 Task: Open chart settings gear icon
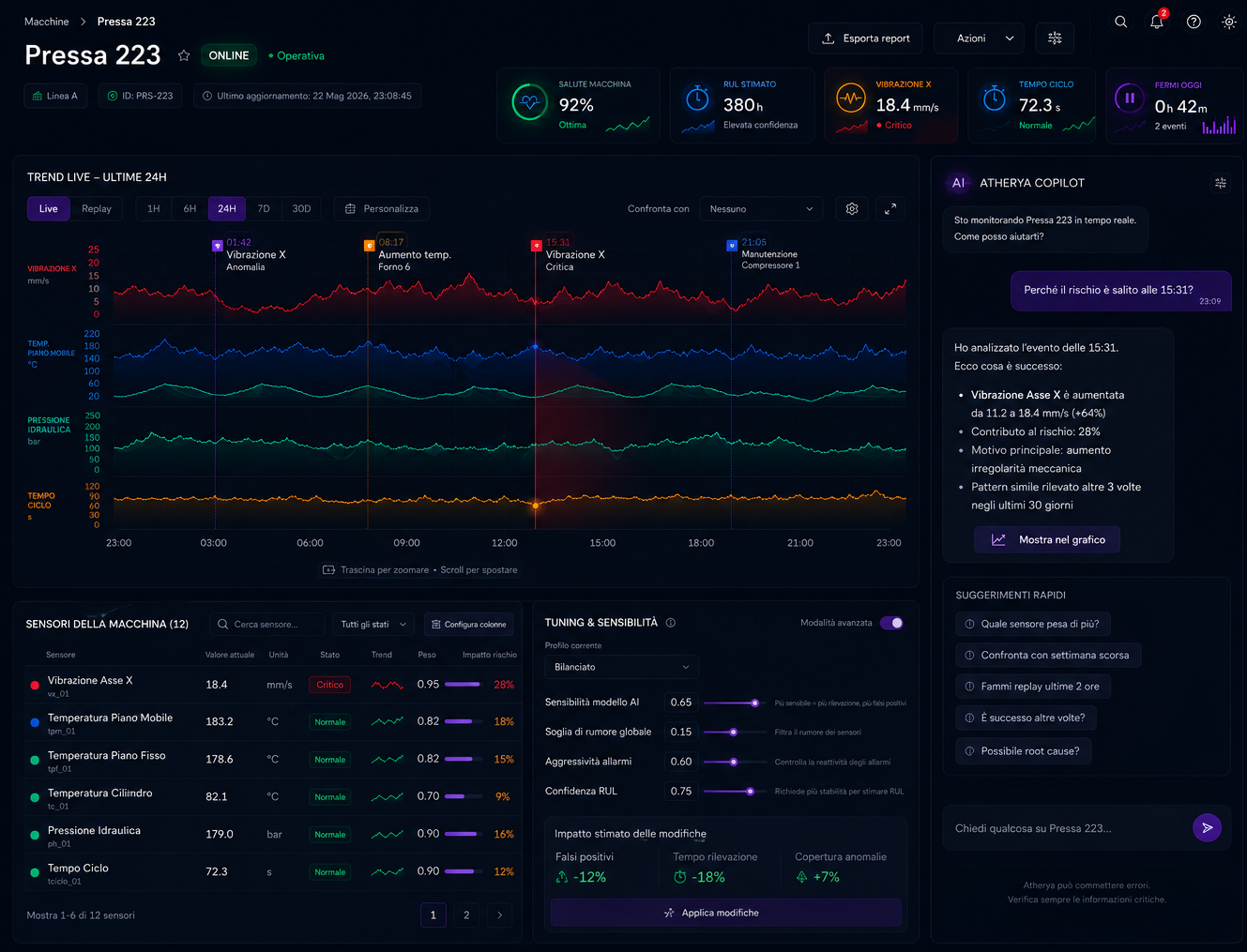[852, 209]
